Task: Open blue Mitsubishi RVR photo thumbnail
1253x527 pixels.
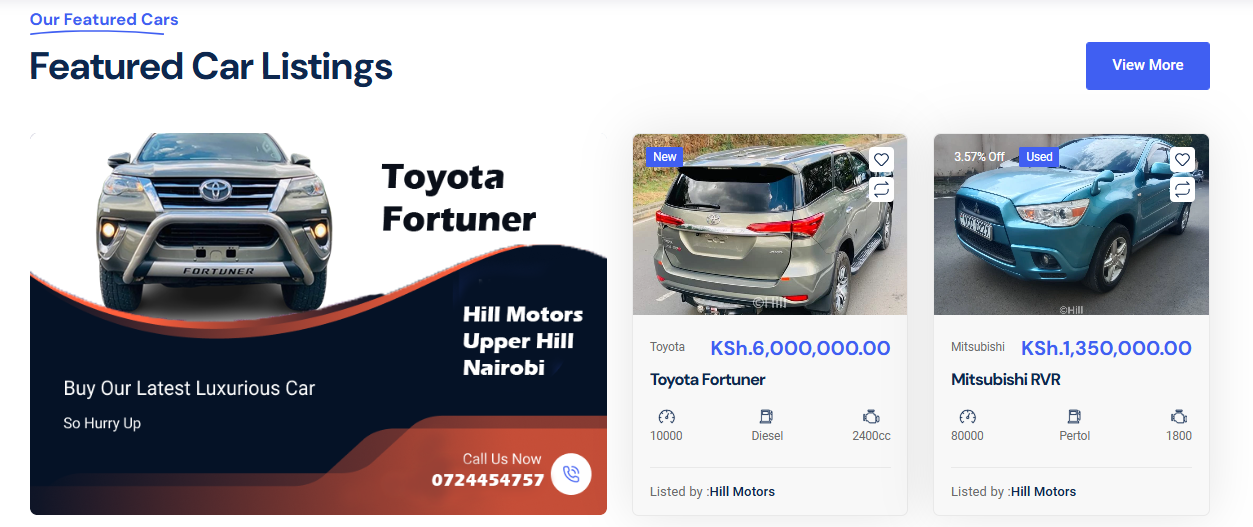Action: click(x=1071, y=225)
